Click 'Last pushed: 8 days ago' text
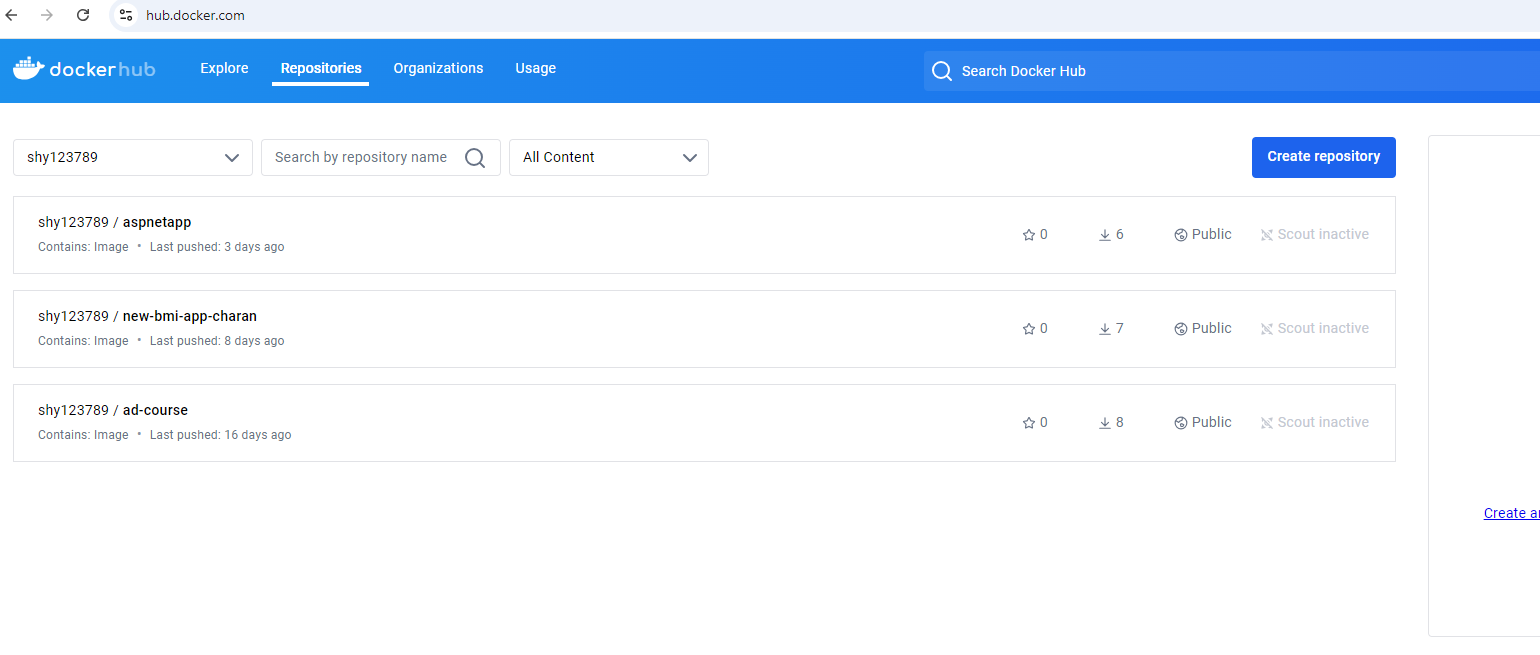Screen dimensions: 1540x655 (217, 341)
